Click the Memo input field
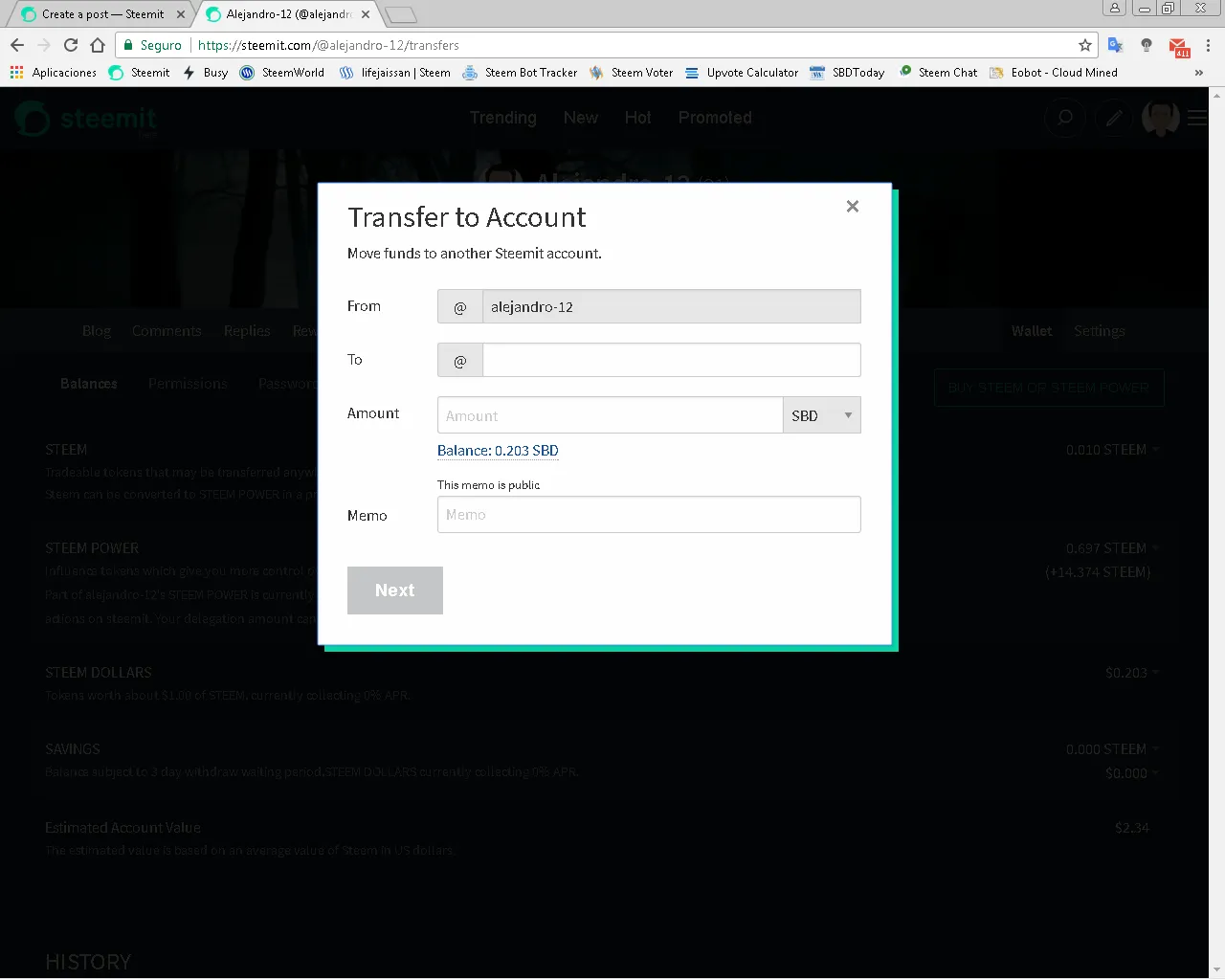The height and width of the screenshot is (980, 1225). point(649,515)
